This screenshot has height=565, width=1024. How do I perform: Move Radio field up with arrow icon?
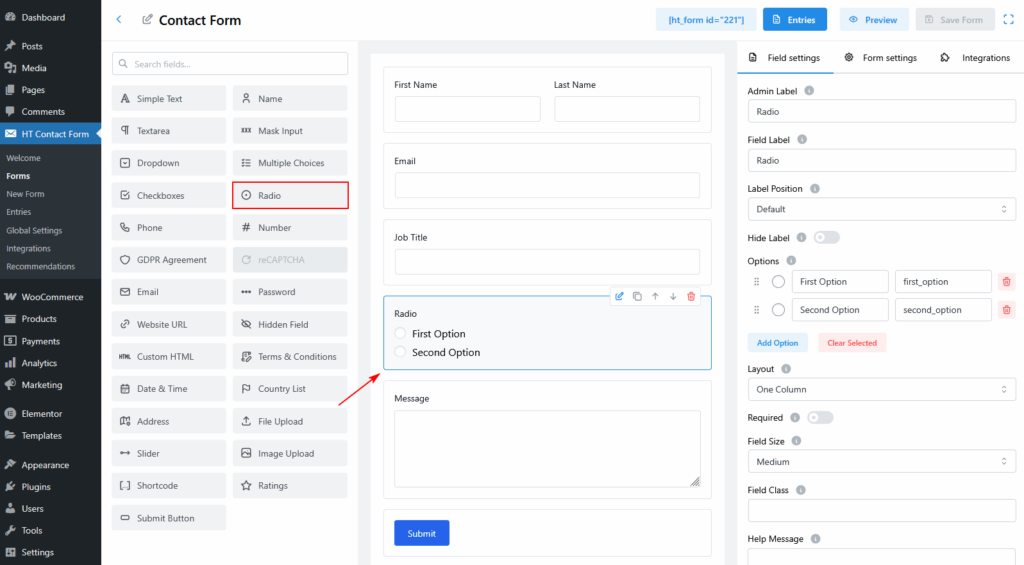pyautogui.click(x=655, y=296)
